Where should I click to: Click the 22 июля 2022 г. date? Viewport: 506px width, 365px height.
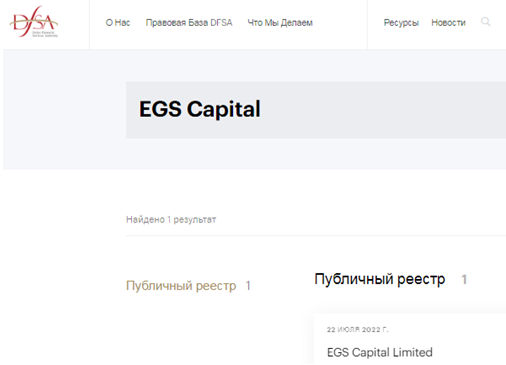pos(357,329)
